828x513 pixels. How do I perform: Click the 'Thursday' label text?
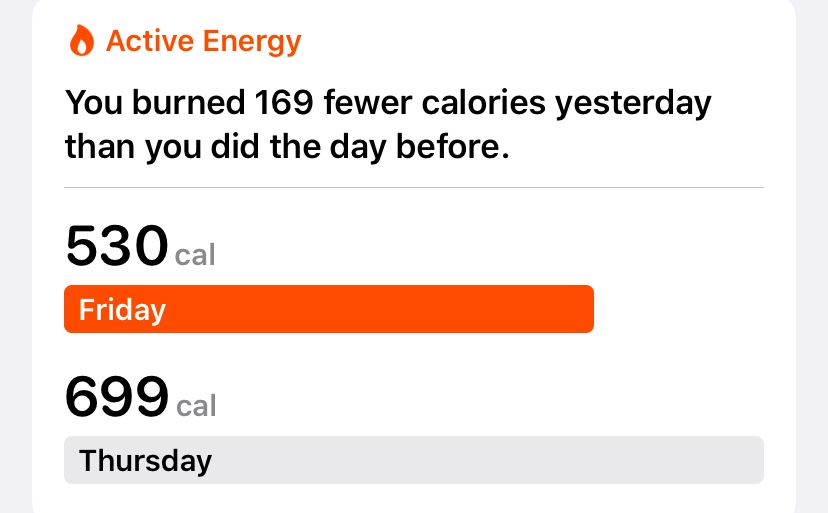pyautogui.click(x=145, y=461)
